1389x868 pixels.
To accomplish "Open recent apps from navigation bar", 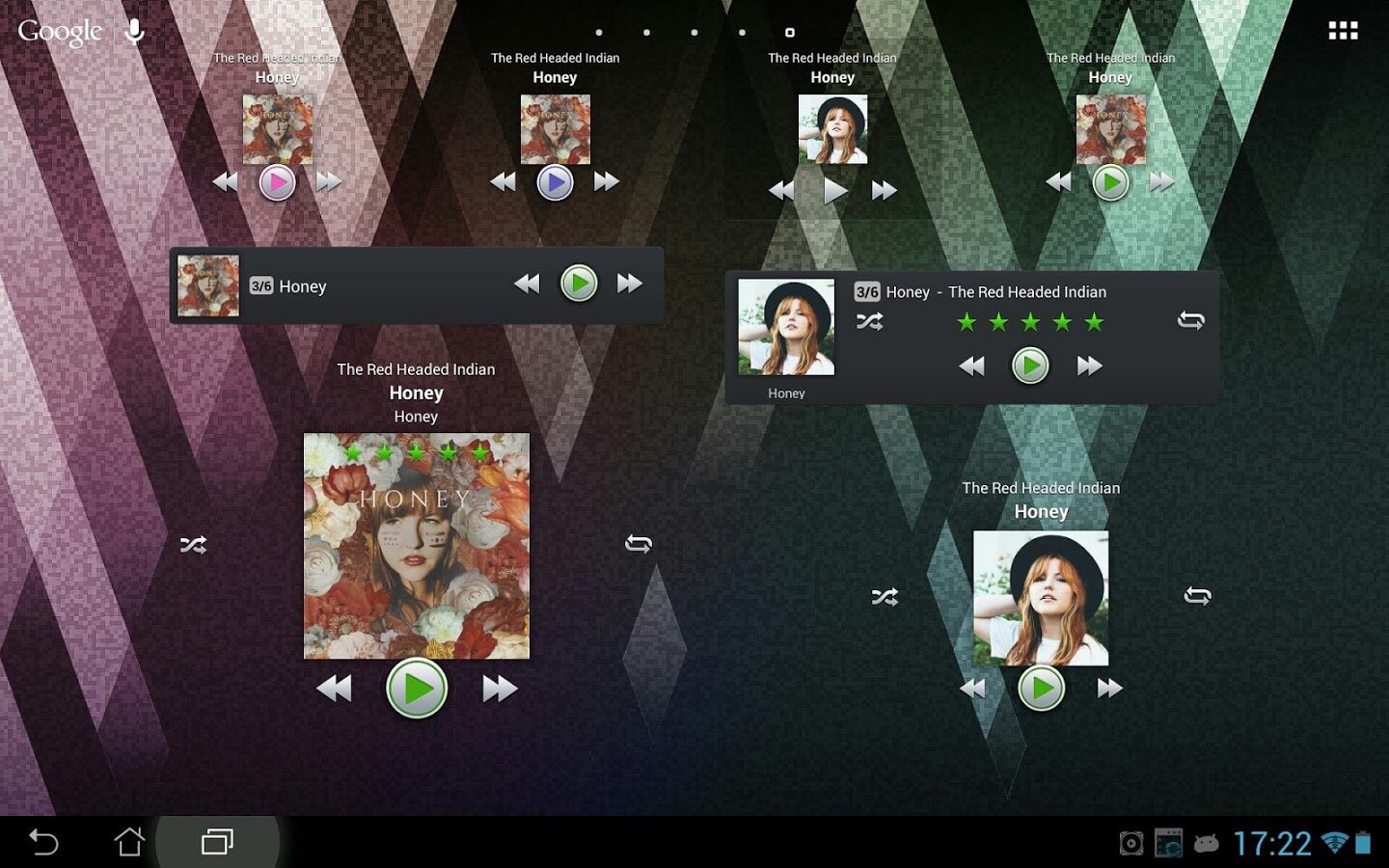I will pos(217,842).
